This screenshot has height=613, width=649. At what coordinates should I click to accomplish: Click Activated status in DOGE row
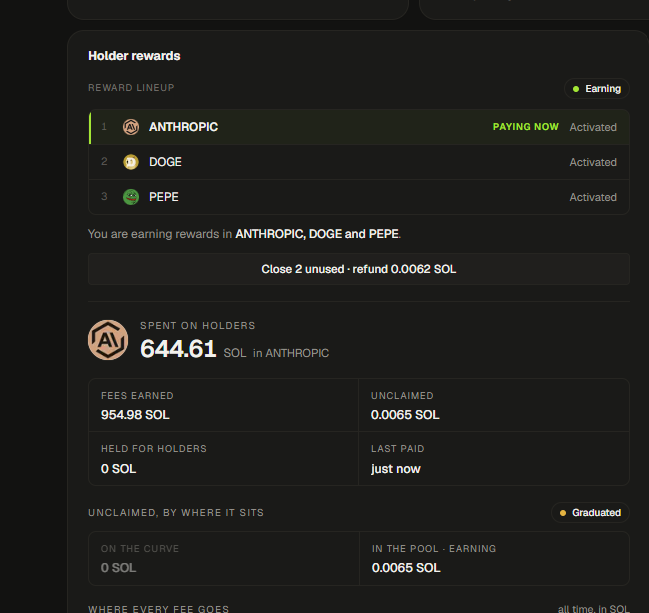[593, 162]
